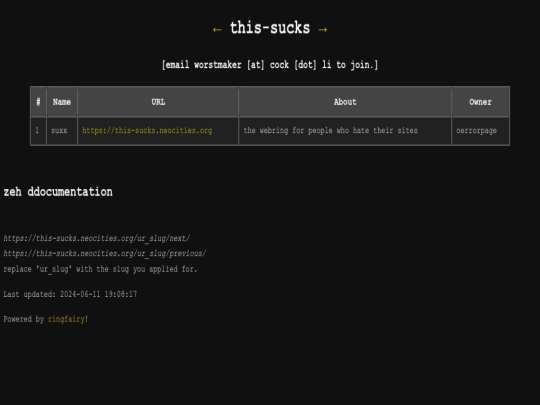
Task: Click the zeh ddocumentation heading
Action: tap(58, 192)
